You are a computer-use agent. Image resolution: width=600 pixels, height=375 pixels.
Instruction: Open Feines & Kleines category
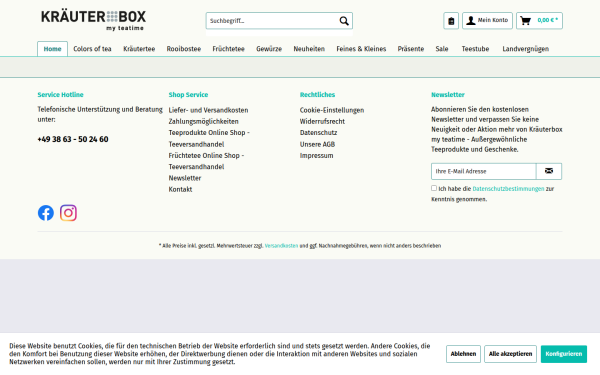tap(361, 49)
